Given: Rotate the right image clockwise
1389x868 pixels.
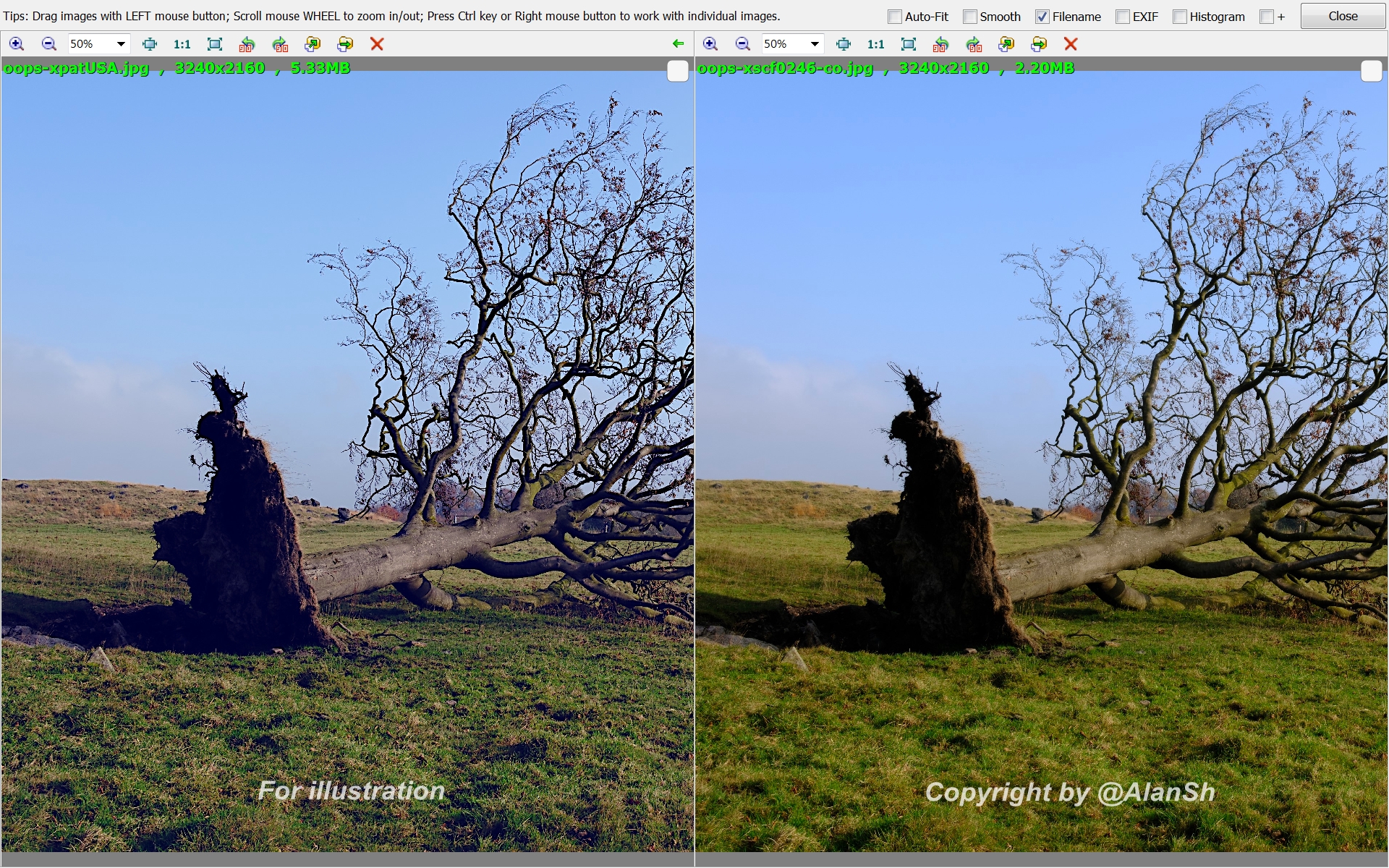Looking at the screenshot, I should tap(974, 44).
